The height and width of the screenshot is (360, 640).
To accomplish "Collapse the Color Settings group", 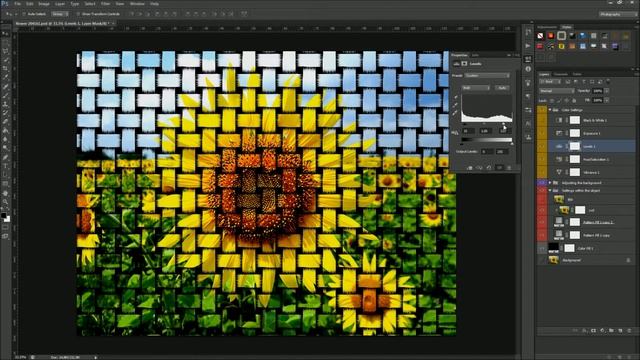I will point(550,110).
